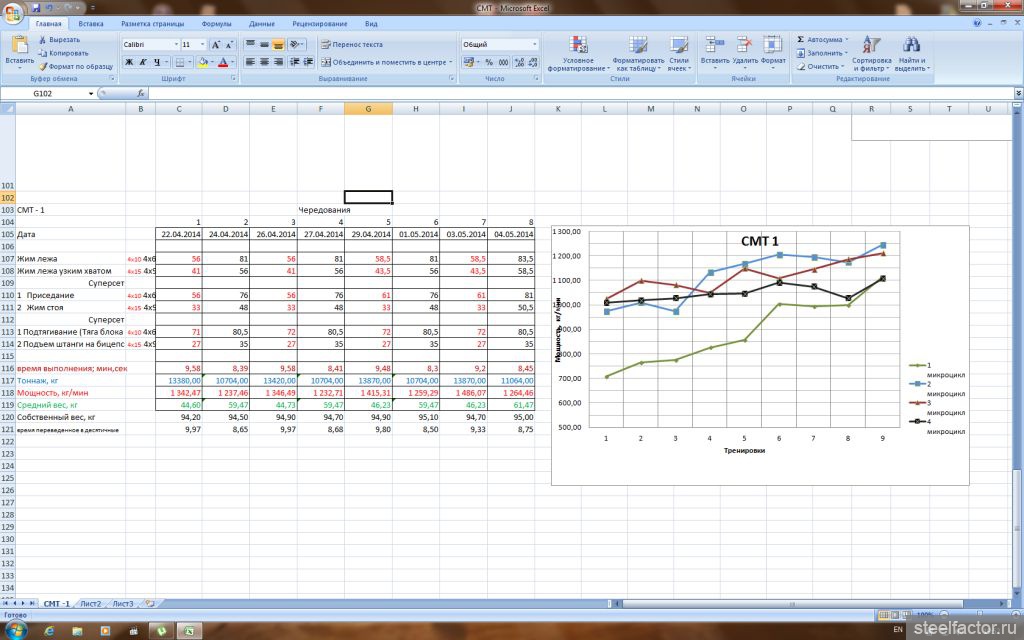Decrease decimal places
The image size is (1024, 640).
pos(533,62)
